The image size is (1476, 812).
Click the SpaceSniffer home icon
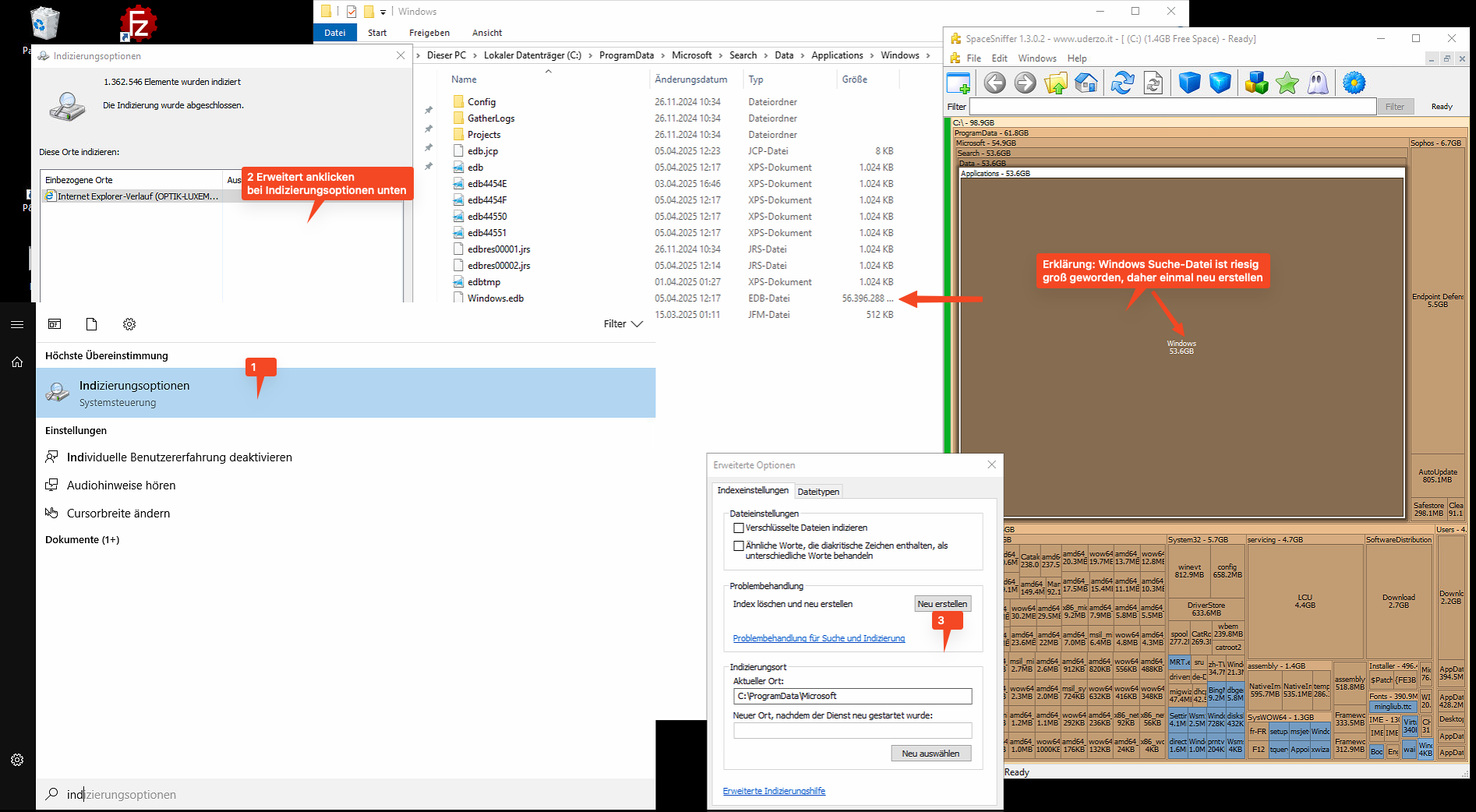1086,83
